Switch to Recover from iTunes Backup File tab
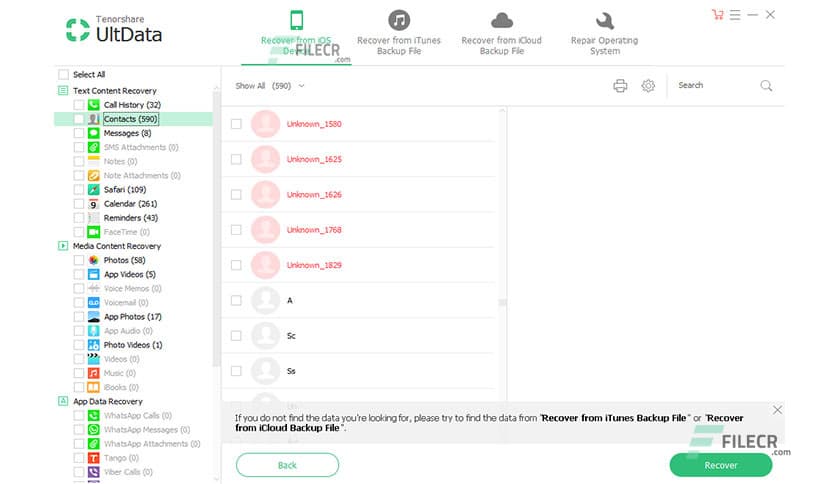836x484 pixels. [399, 33]
